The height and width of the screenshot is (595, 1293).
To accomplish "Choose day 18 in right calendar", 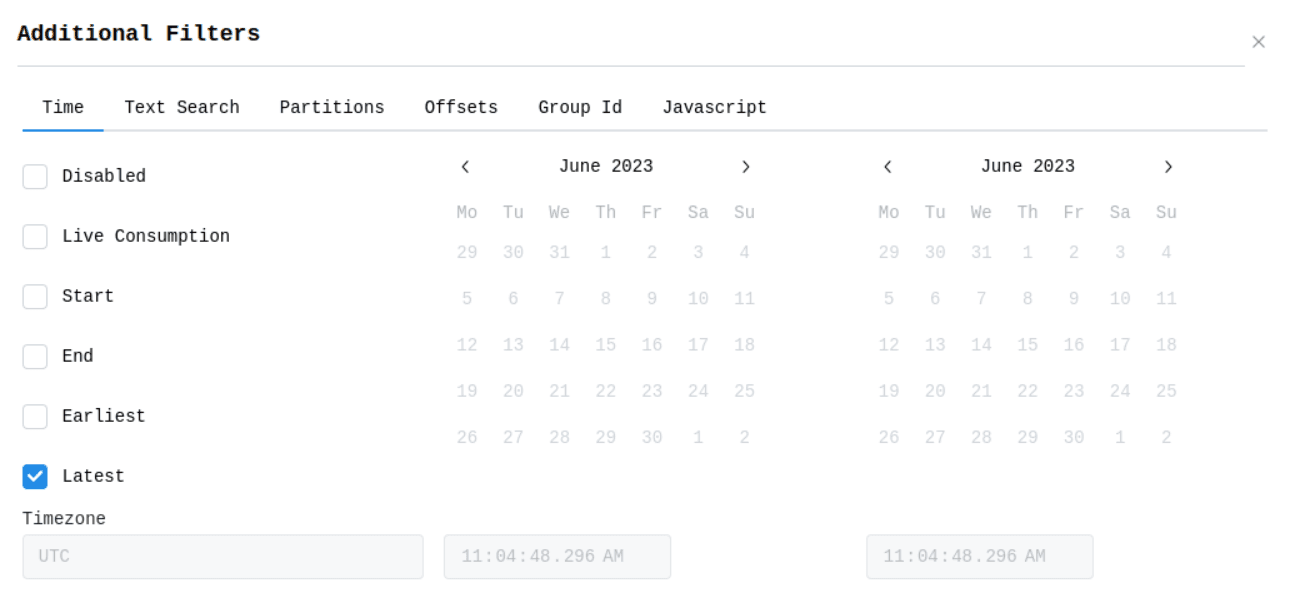I will [x=1166, y=345].
